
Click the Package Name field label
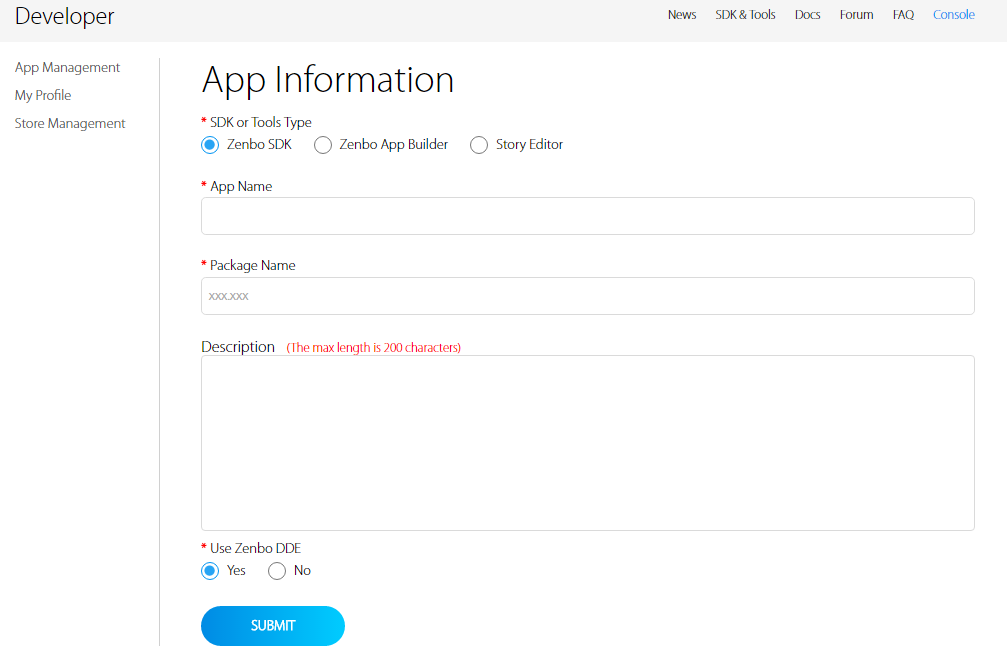[x=252, y=265]
